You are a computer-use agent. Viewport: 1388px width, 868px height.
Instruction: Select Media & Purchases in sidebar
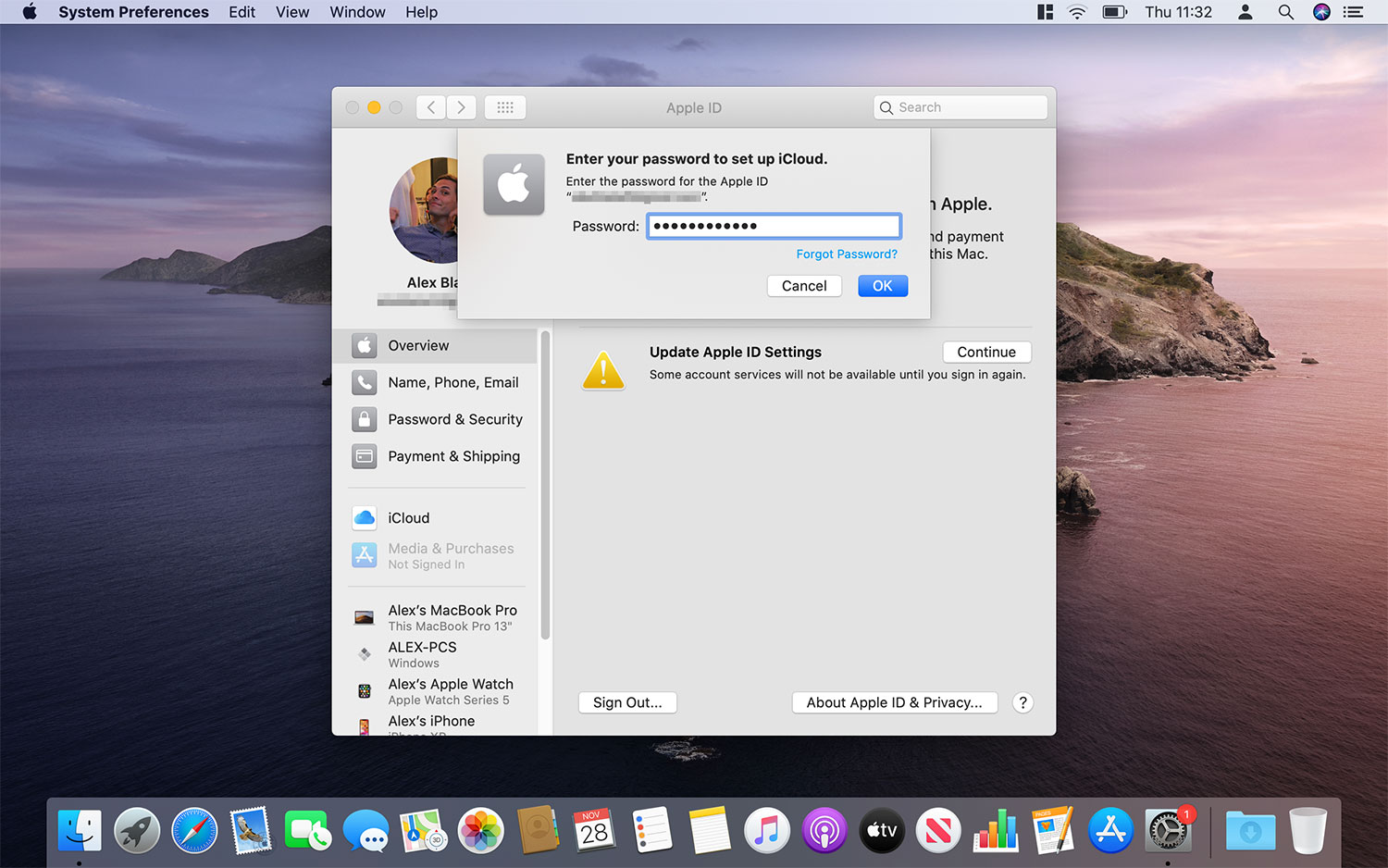pyautogui.click(x=435, y=555)
